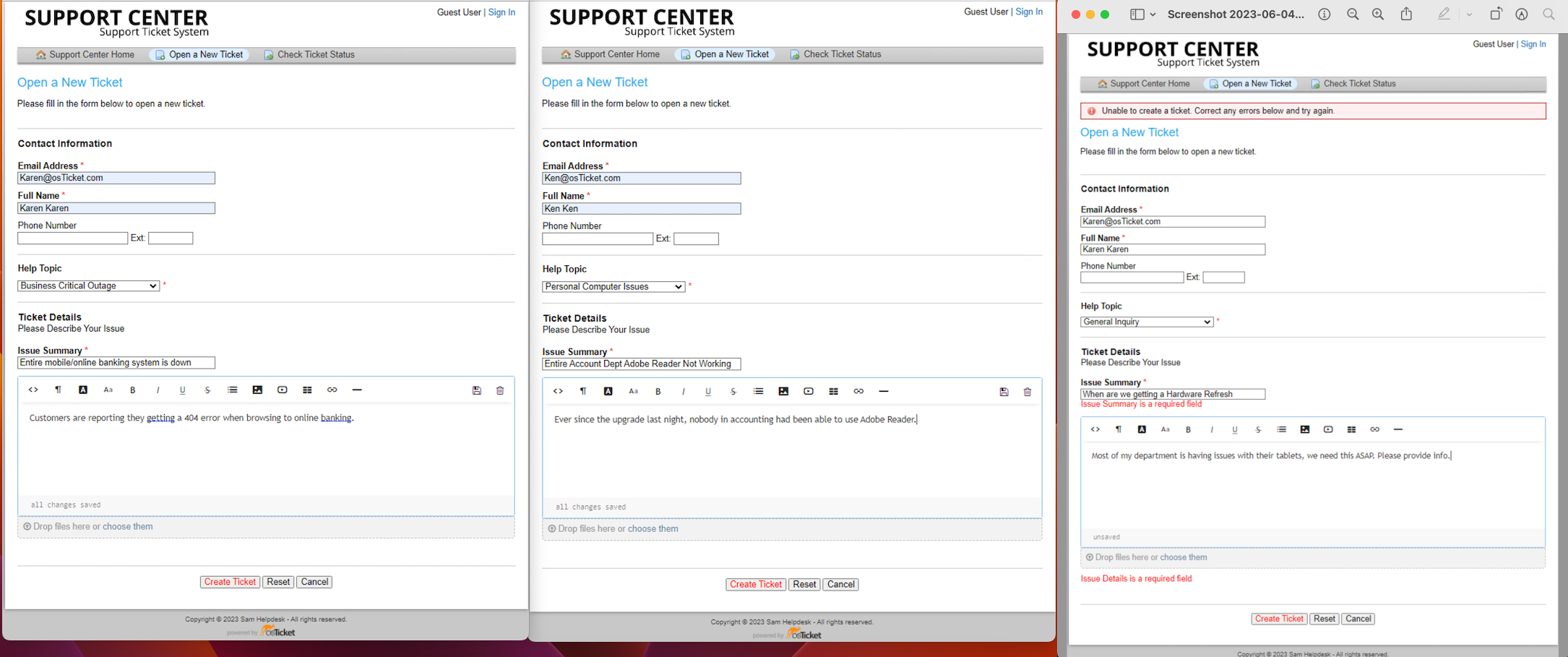Change the Personal Computer Issues help topic

coord(612,286)
